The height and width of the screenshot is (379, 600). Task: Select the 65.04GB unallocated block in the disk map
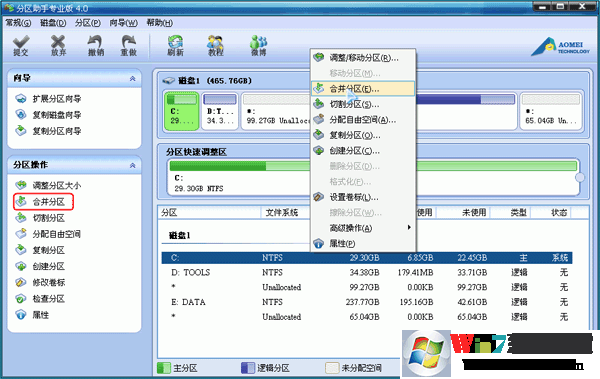(x=551, y=111)
